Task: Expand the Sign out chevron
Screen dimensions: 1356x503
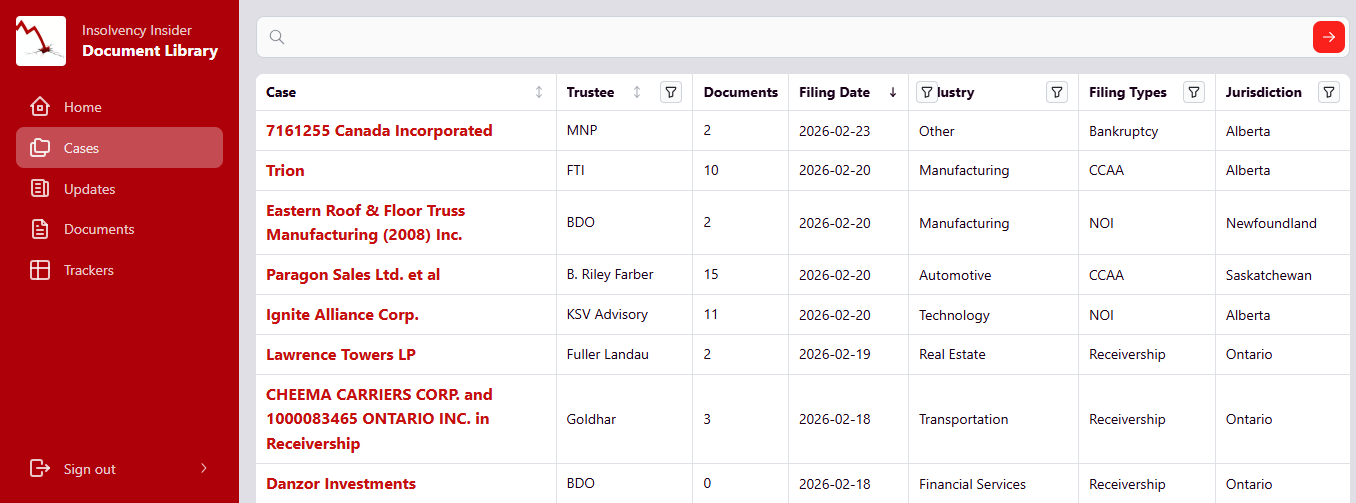Action: (x=203, y=468)
